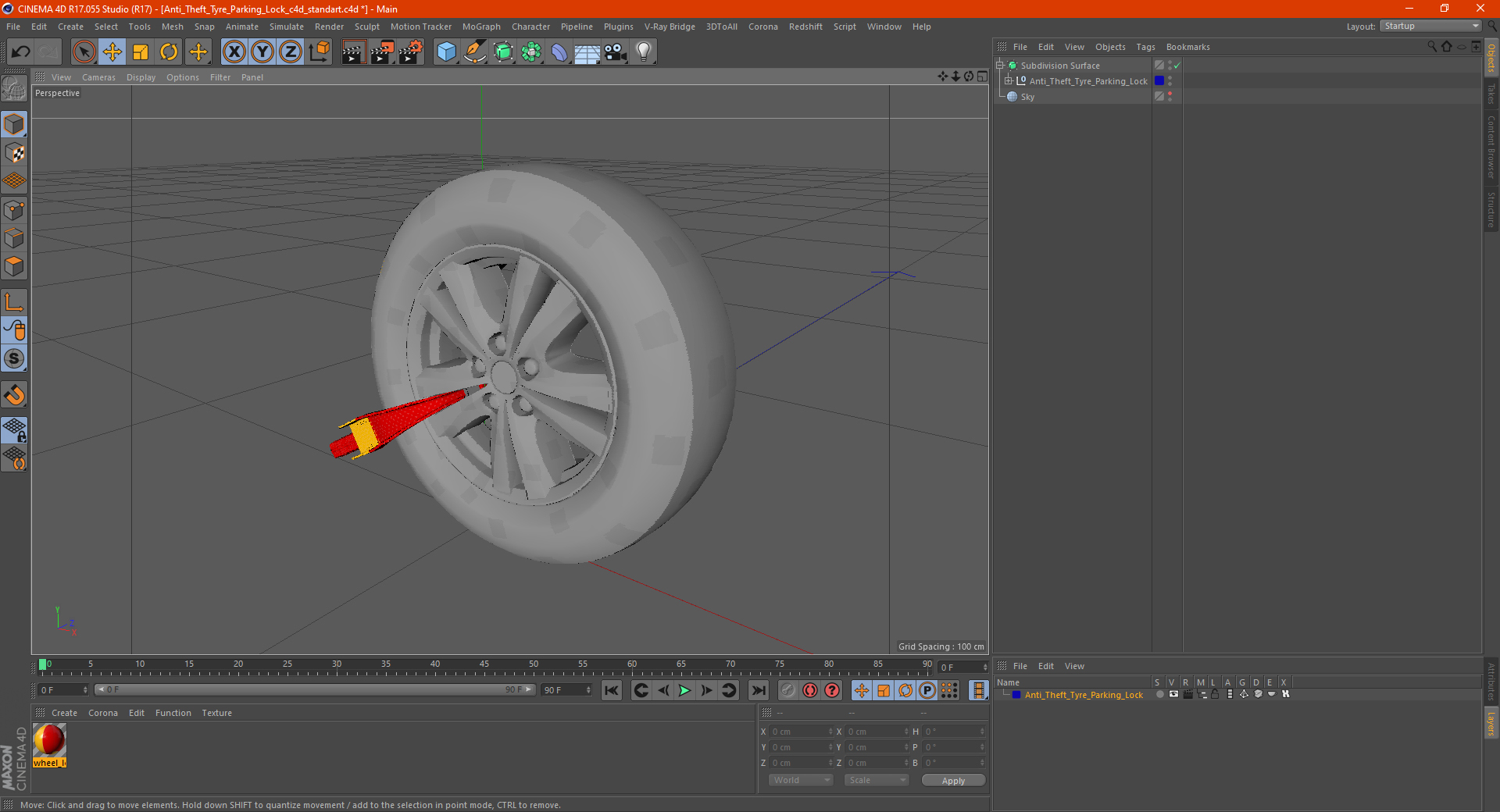The image size is (1500, 812).
Task: Open the Object Manager Tags menu
Action: [1145, 47]
